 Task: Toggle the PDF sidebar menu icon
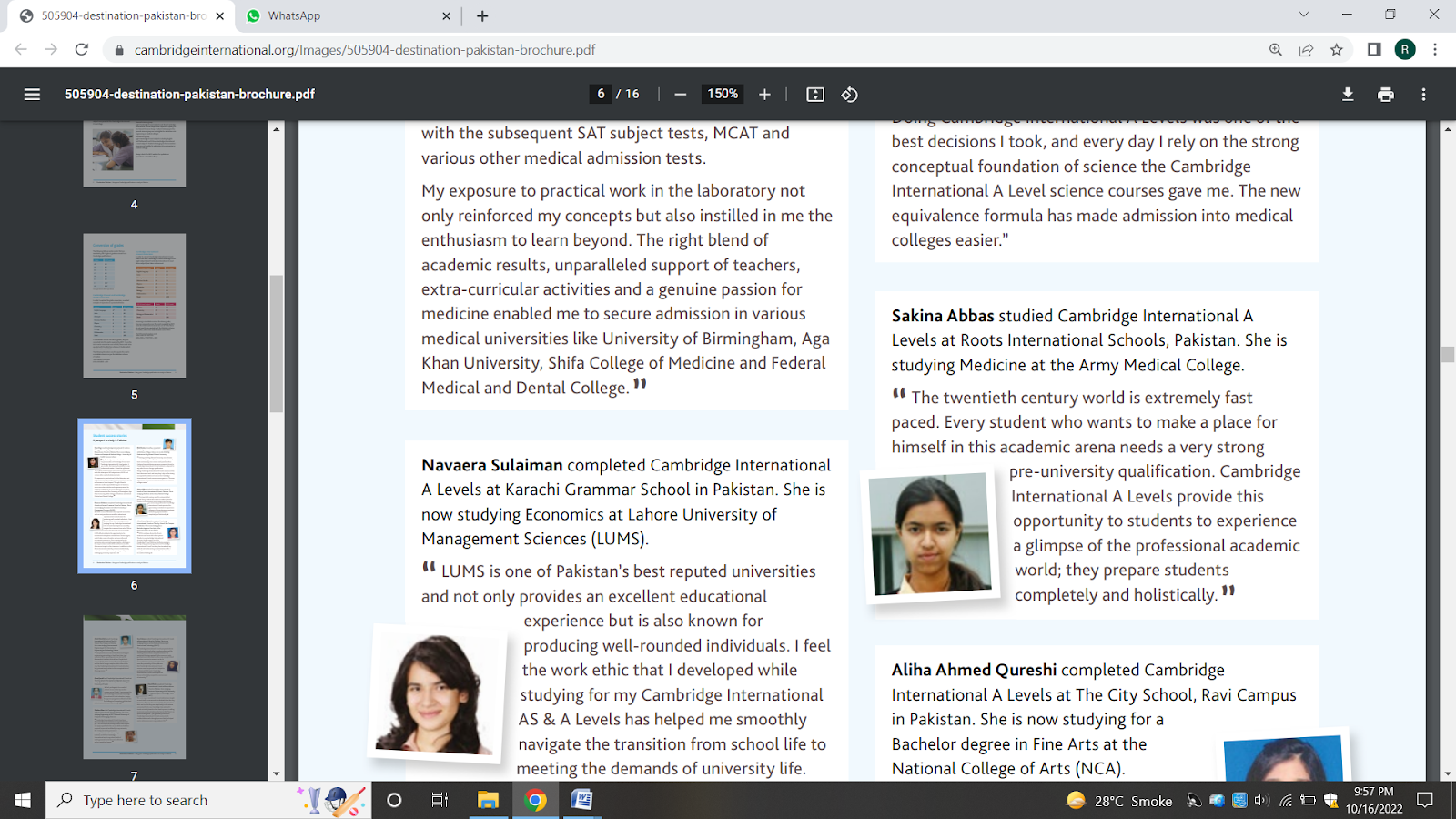(32, 94)
